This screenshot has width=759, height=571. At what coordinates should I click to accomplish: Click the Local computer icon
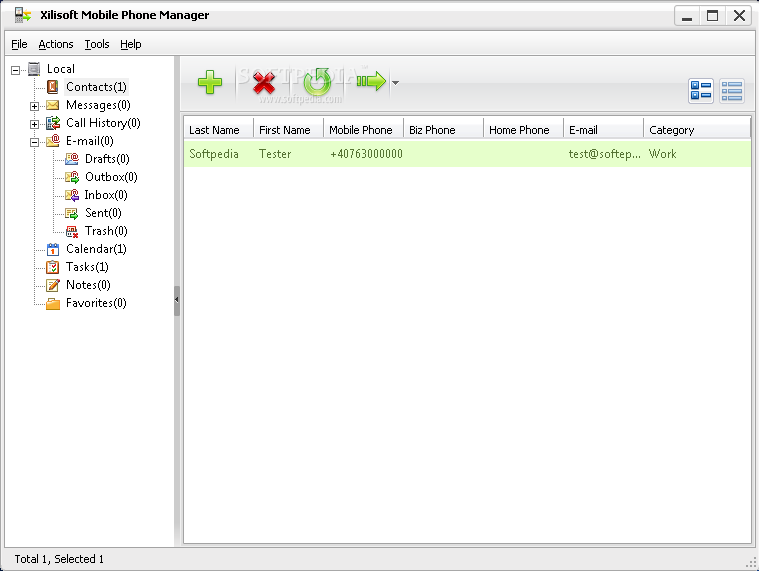click(x=34, y=69)
